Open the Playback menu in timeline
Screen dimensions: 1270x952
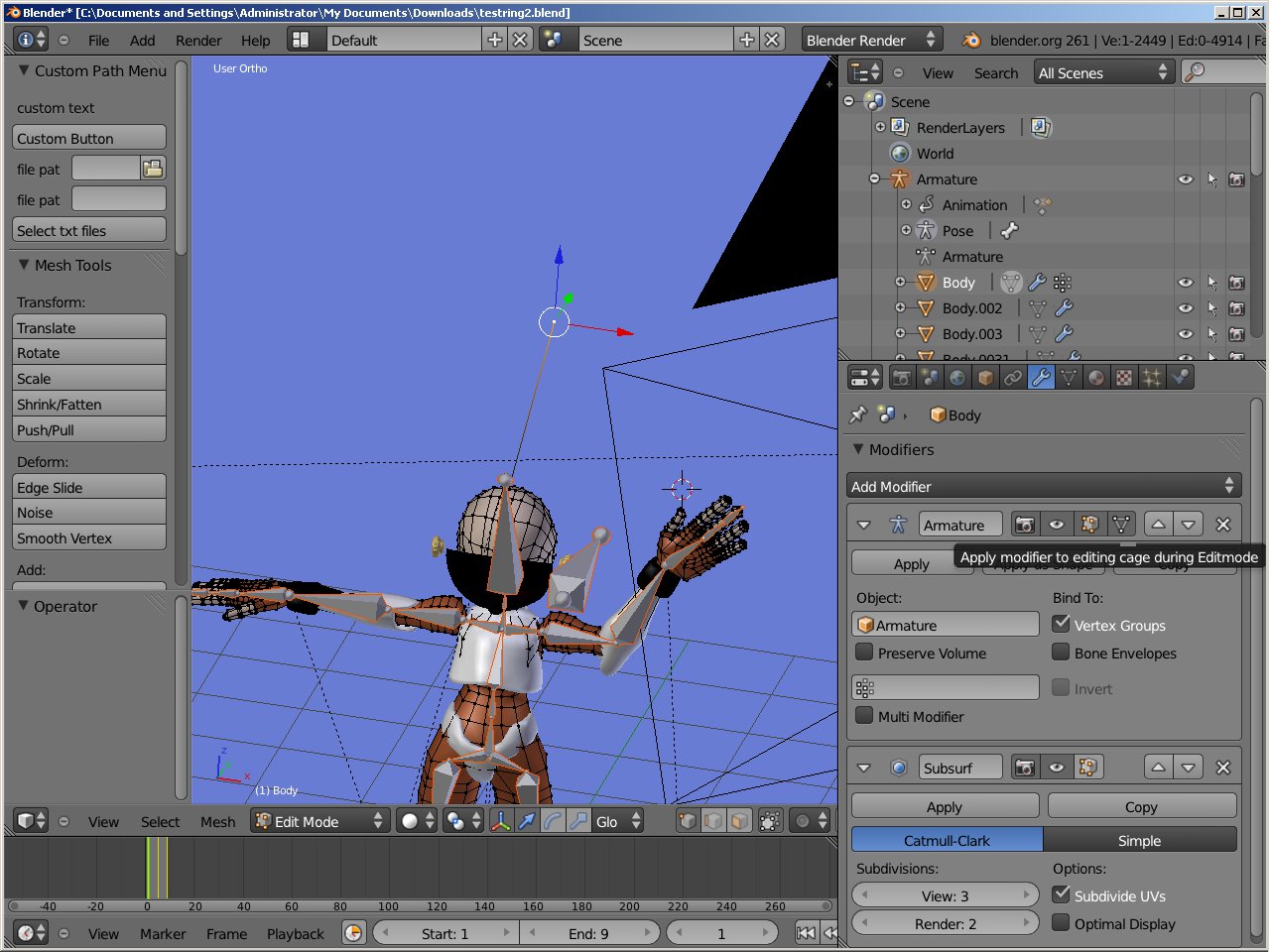click(295, 933)
